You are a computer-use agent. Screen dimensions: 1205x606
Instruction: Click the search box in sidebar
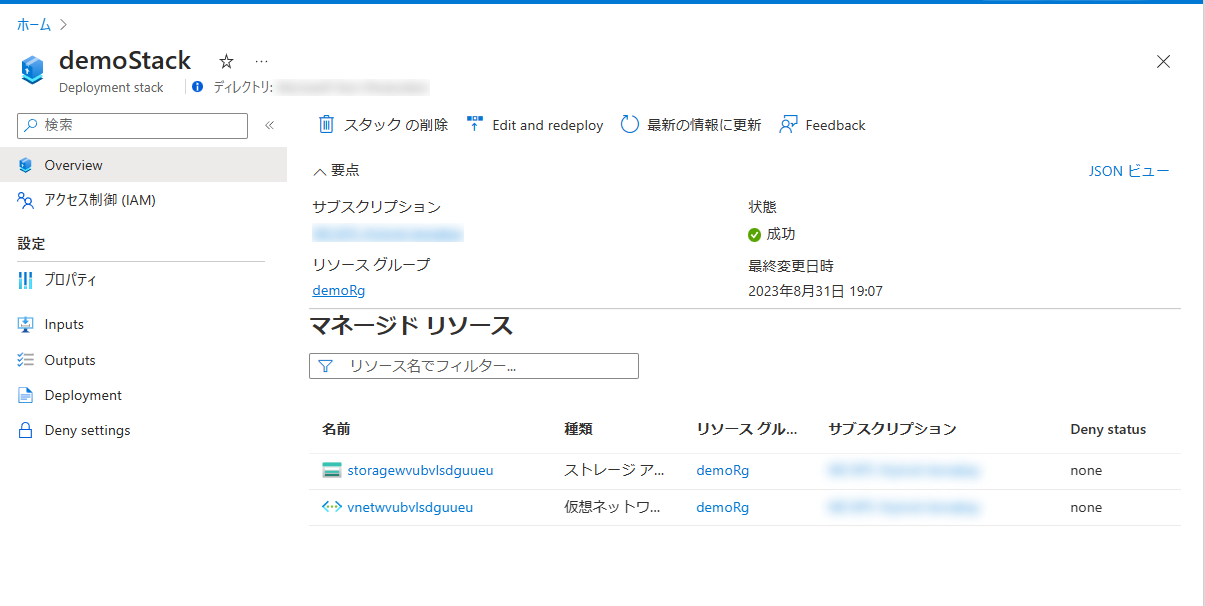[x=133, y=125]
